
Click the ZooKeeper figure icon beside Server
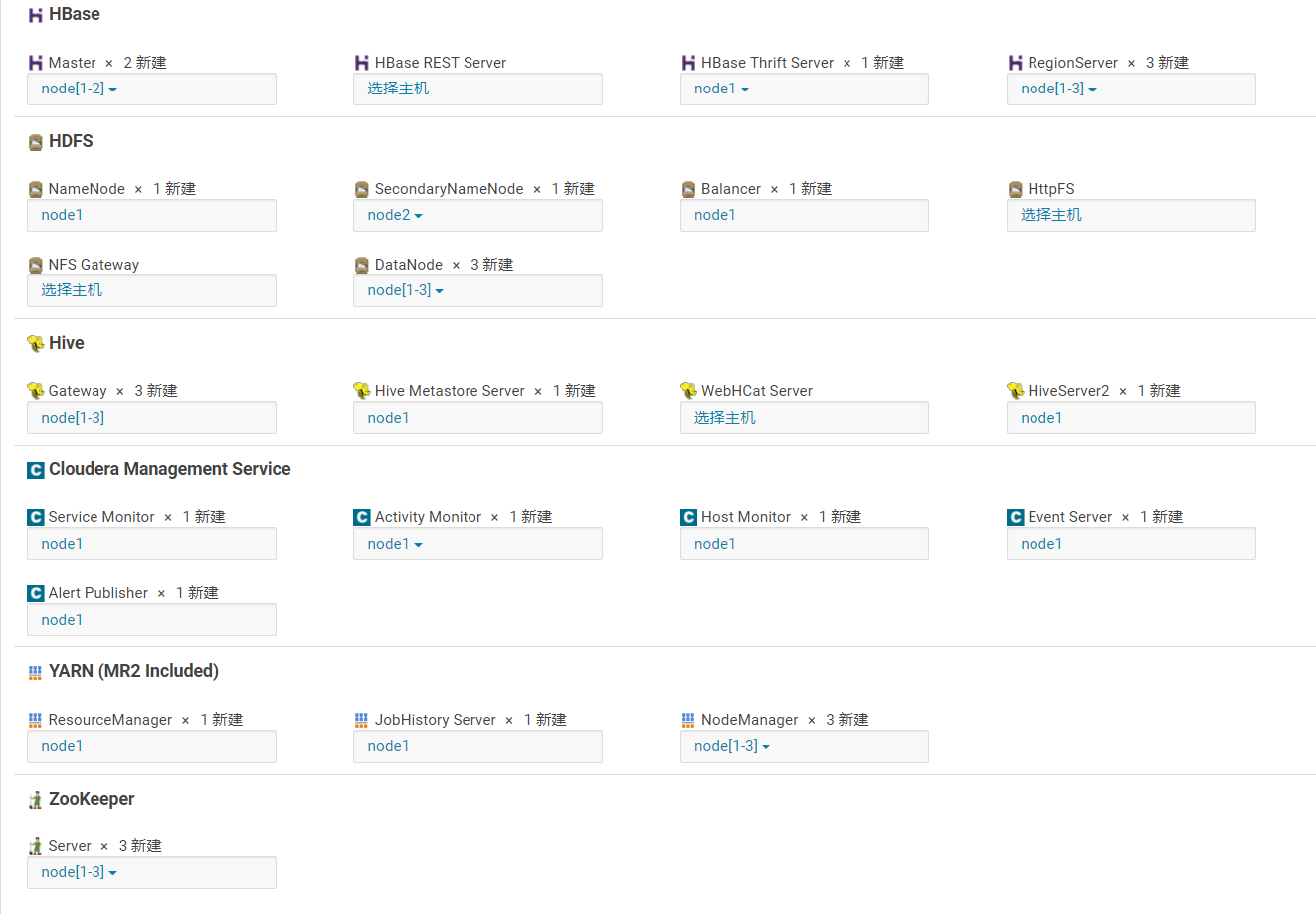coord(34,845)
